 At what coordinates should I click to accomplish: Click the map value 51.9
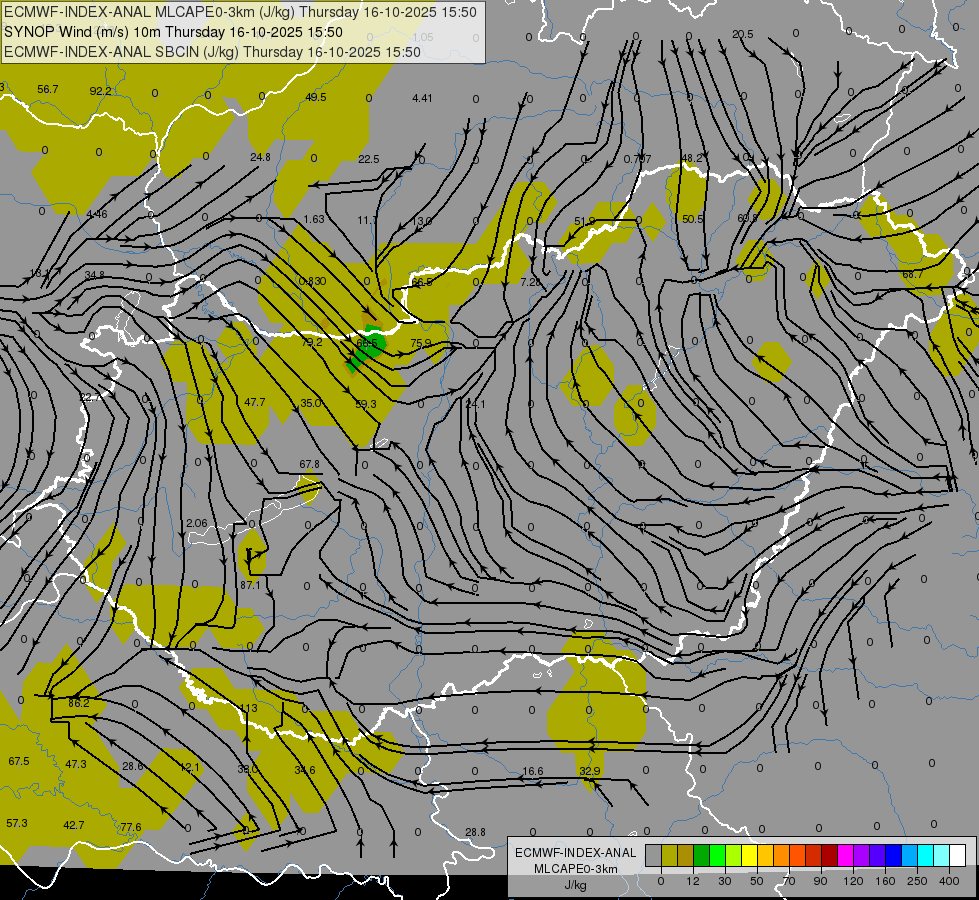(x=584, y=222)
